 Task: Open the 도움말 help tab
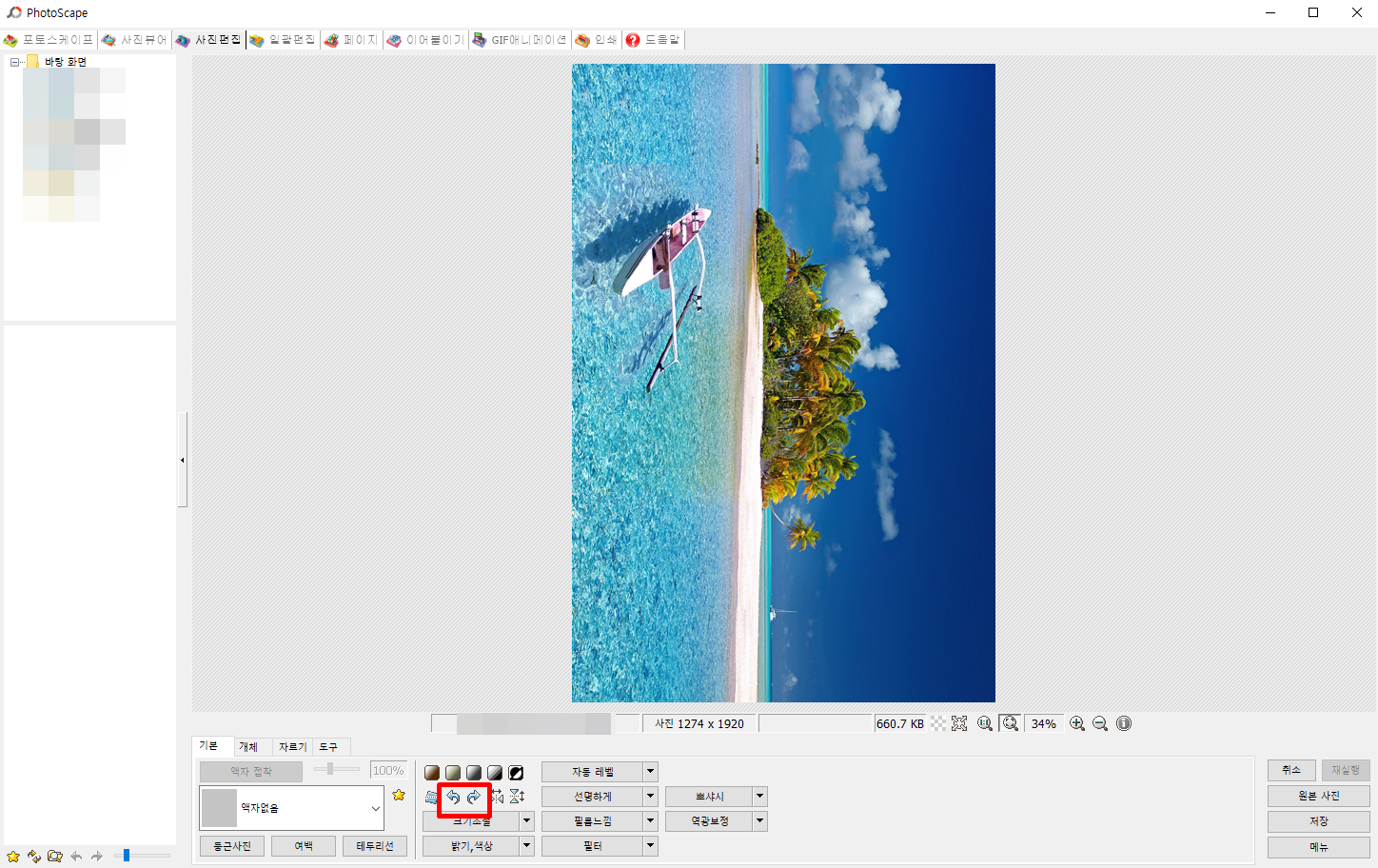(x=653, y=40)
